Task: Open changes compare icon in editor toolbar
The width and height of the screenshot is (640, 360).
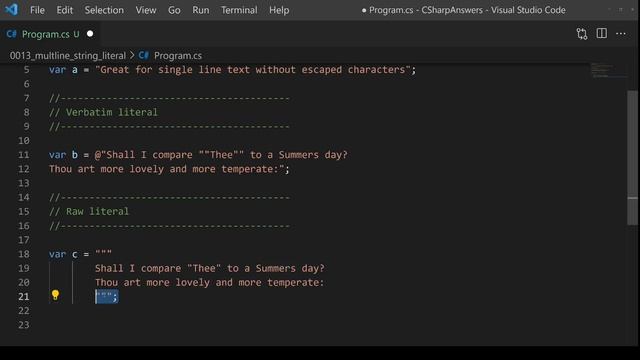Action: pos(582,34)
